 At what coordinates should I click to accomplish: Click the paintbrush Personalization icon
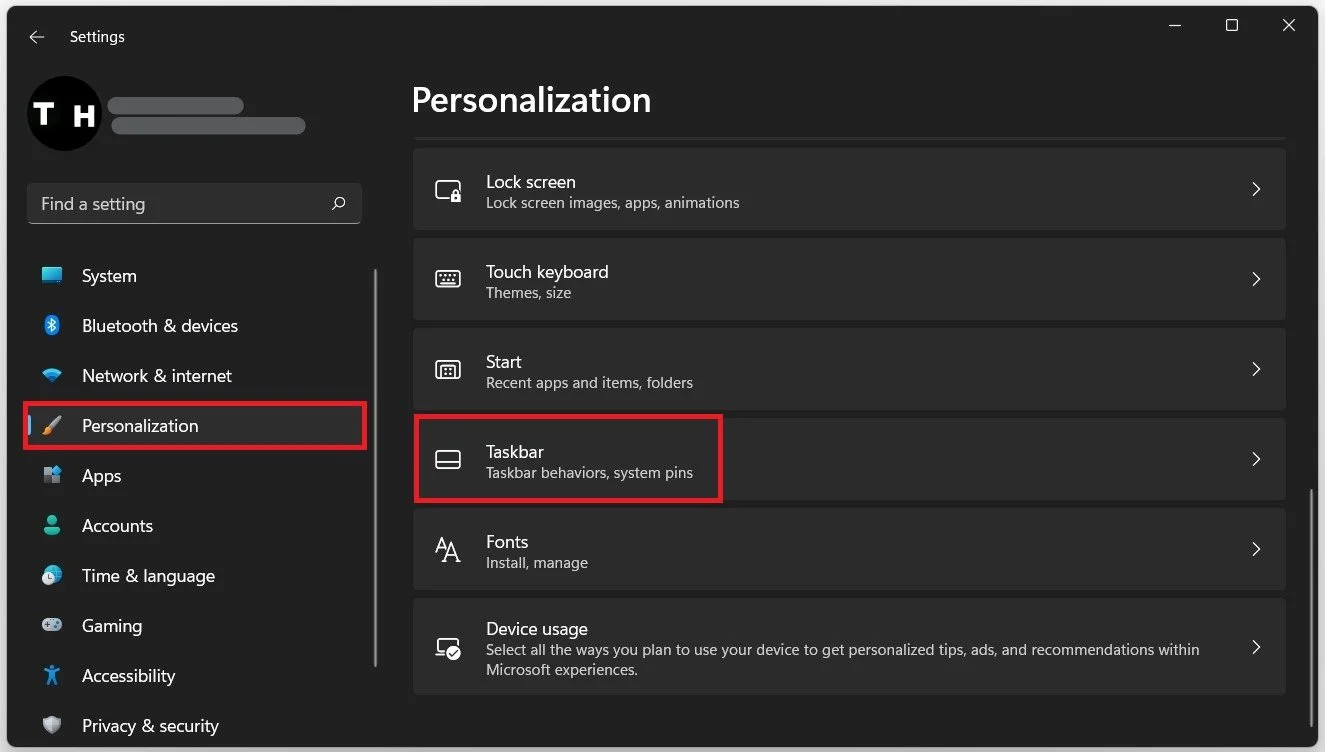(52, 426)
